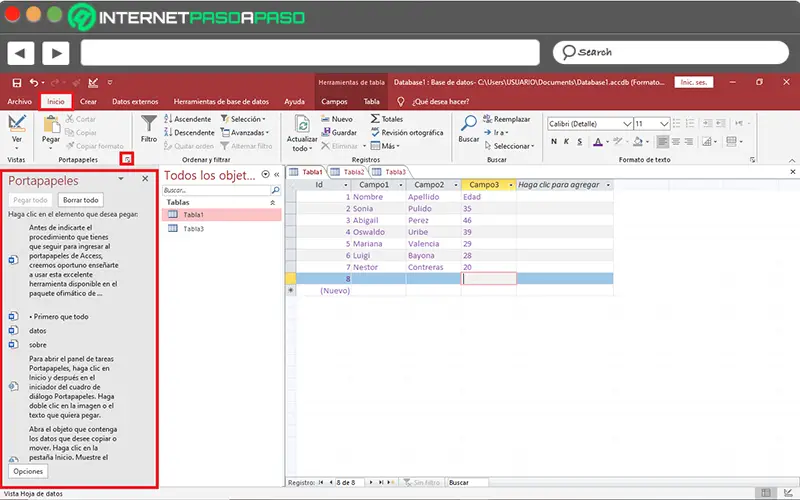800x500 pixels.
Task: Align text left in Formato de texto
Action: (x=662, y=141)
